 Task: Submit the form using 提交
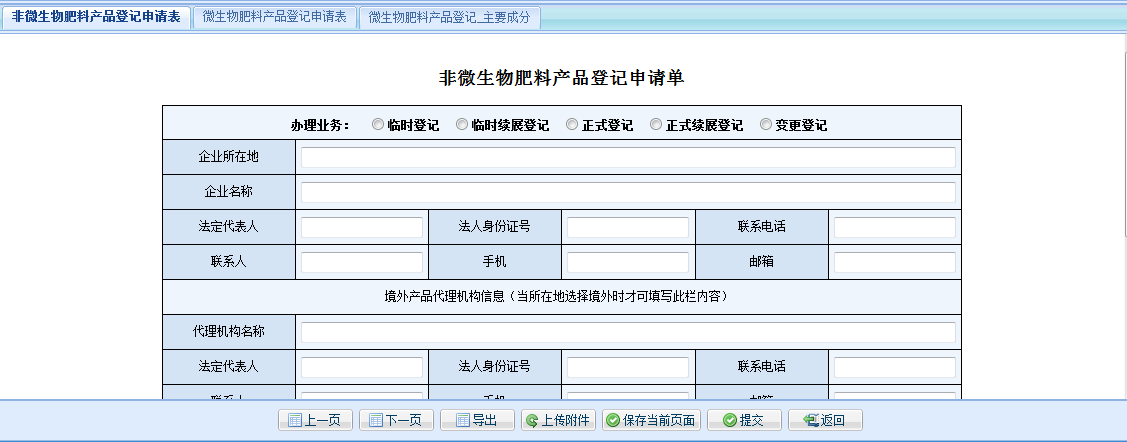pos(744,420)
